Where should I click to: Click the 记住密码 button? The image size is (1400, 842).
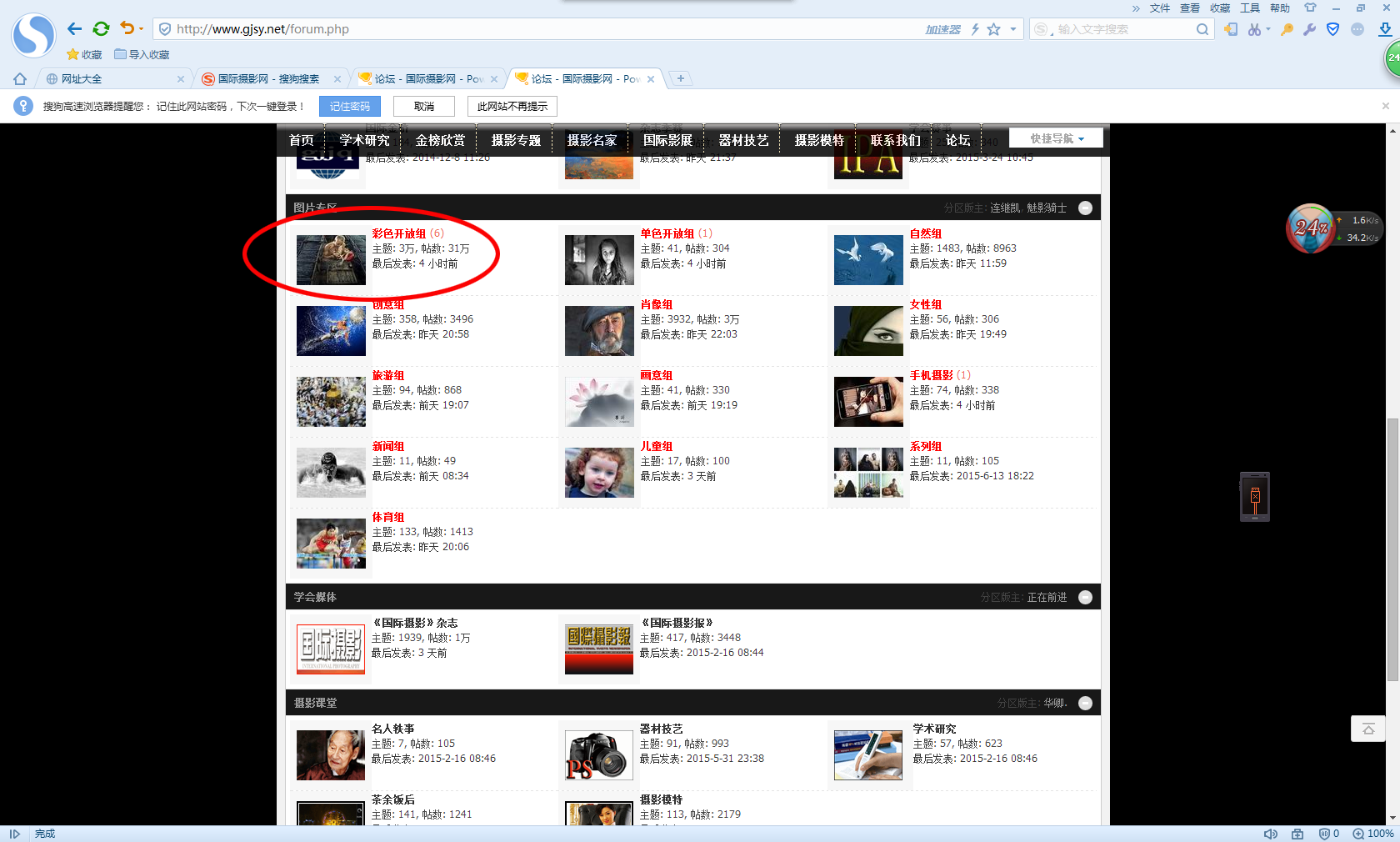pos(349,107)
